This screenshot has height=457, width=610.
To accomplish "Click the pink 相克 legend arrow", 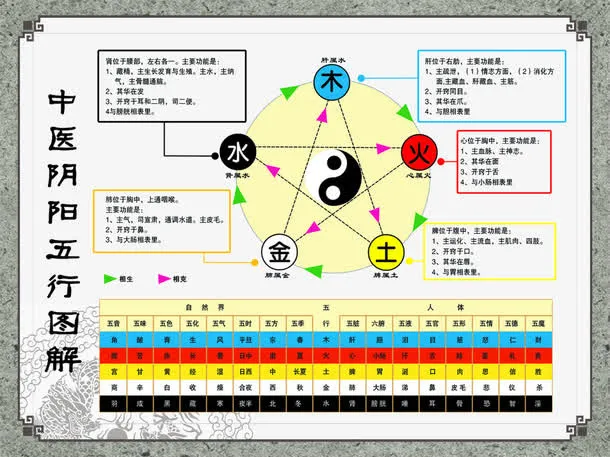I will pos(159,278).
